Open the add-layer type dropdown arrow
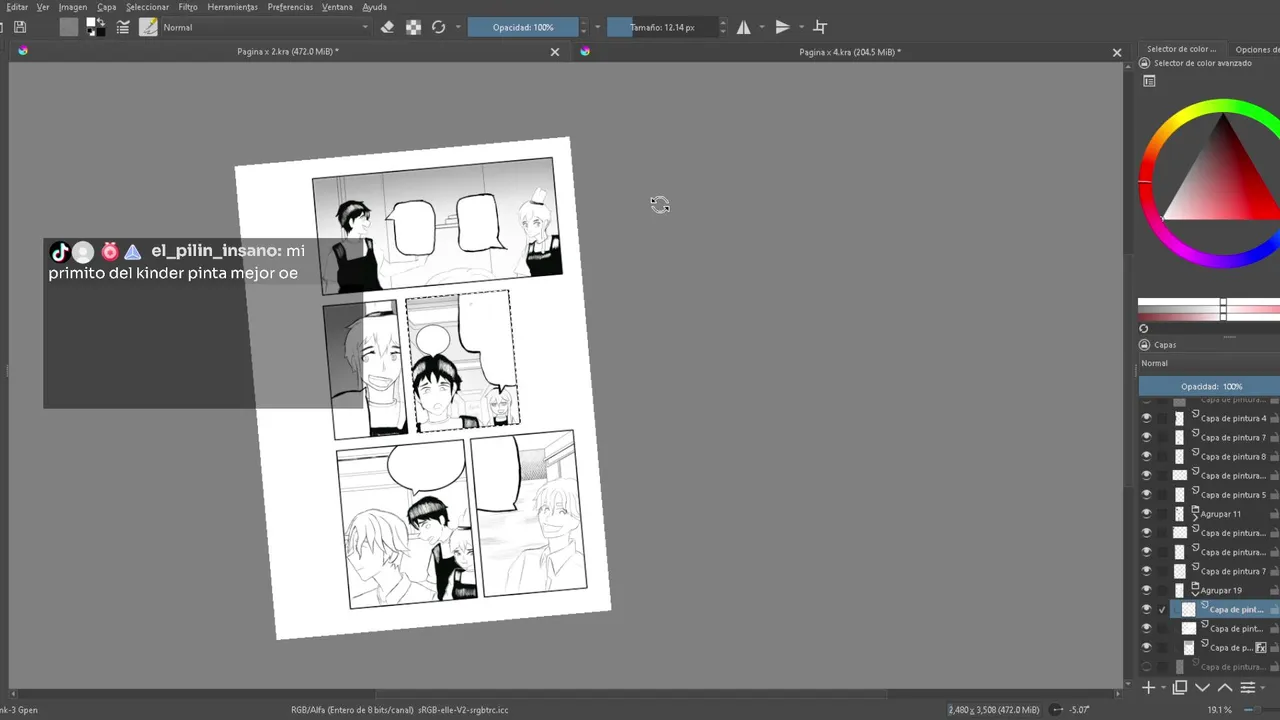The width and height of the screenshot is (1280, 720). 1164,687
